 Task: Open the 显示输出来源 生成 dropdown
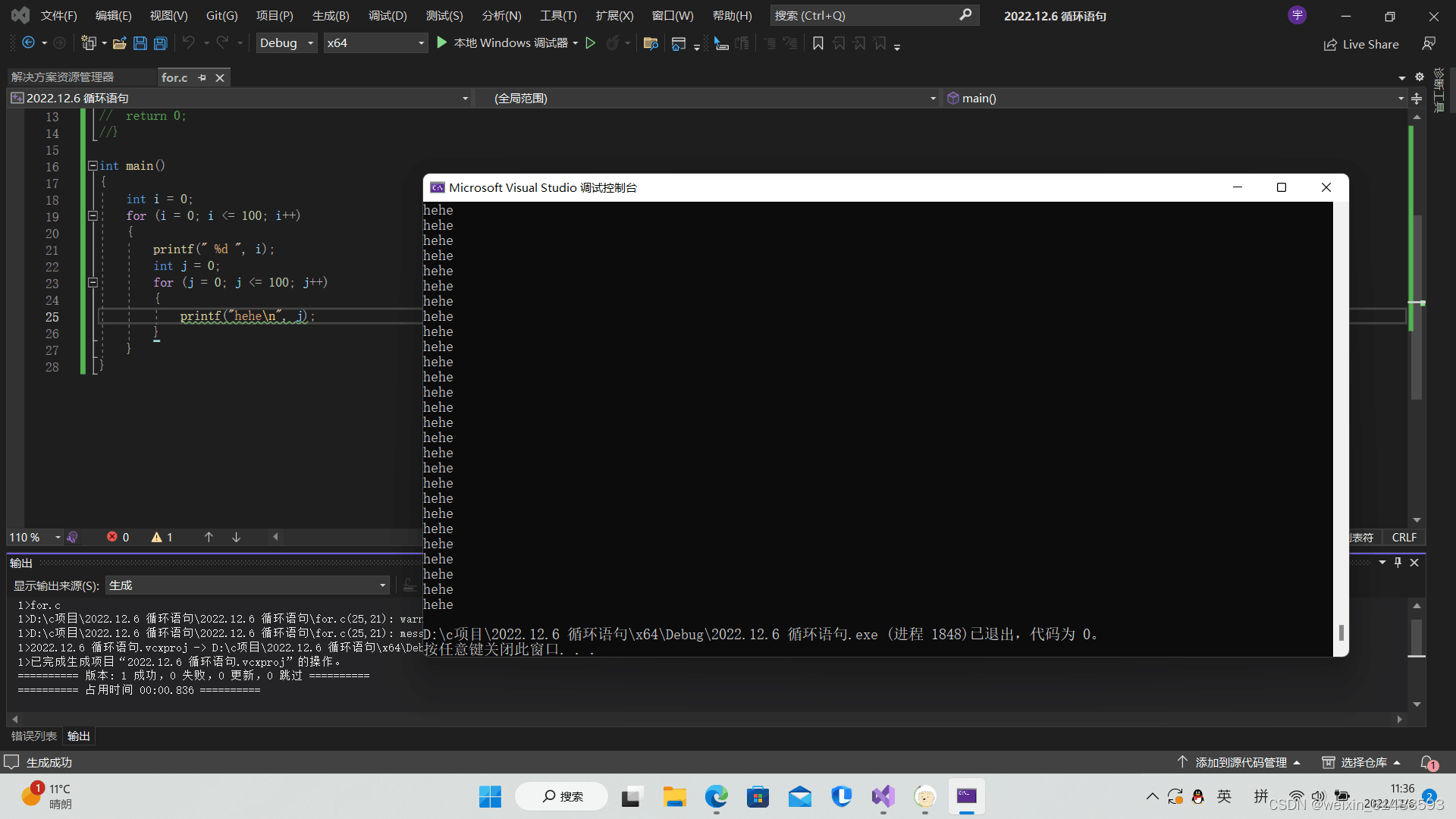click(247, 585)
